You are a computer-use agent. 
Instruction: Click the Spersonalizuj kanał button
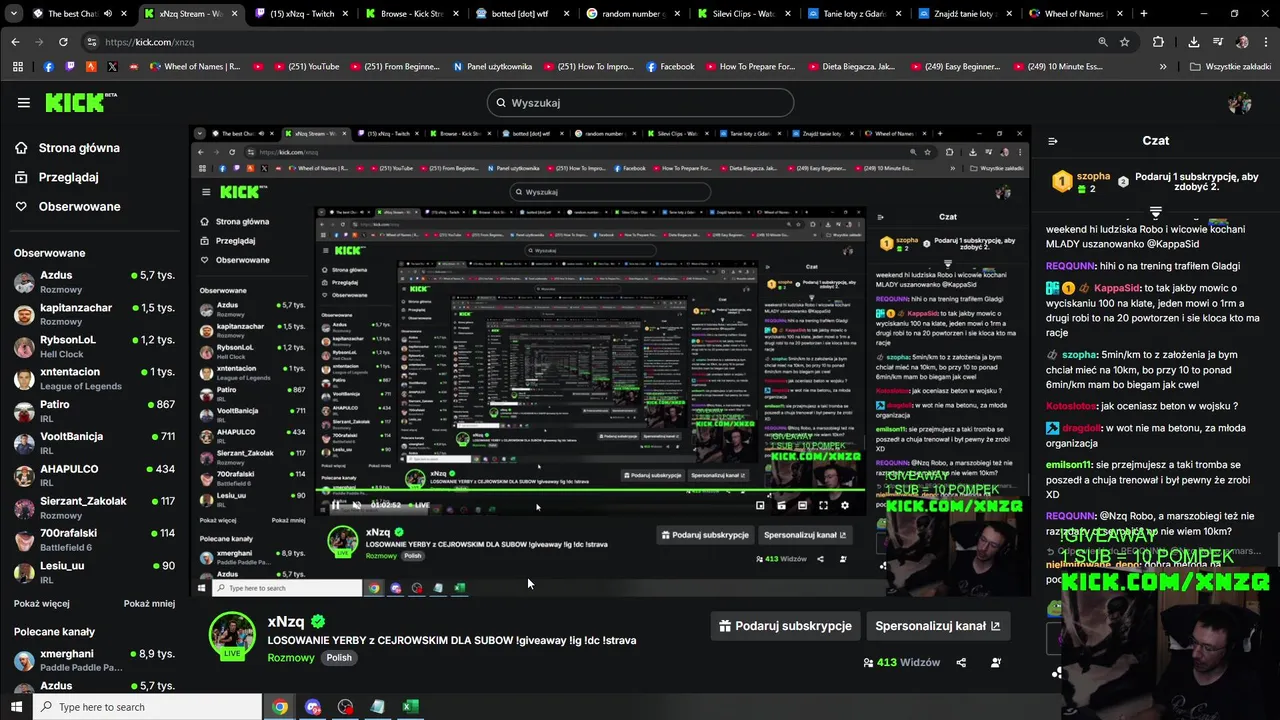pos(937,626)
